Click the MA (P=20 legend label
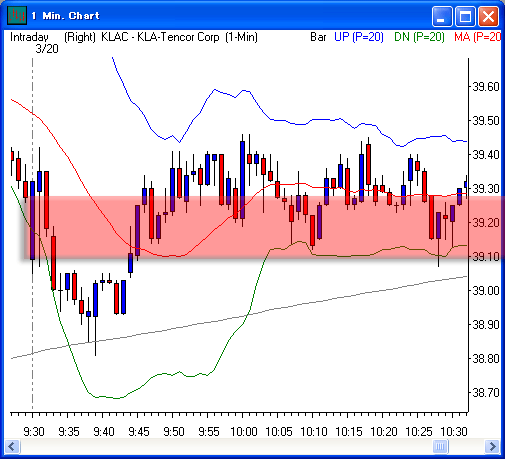The height and width of the screenshot is (459, 505). click(x=477, y=37)
